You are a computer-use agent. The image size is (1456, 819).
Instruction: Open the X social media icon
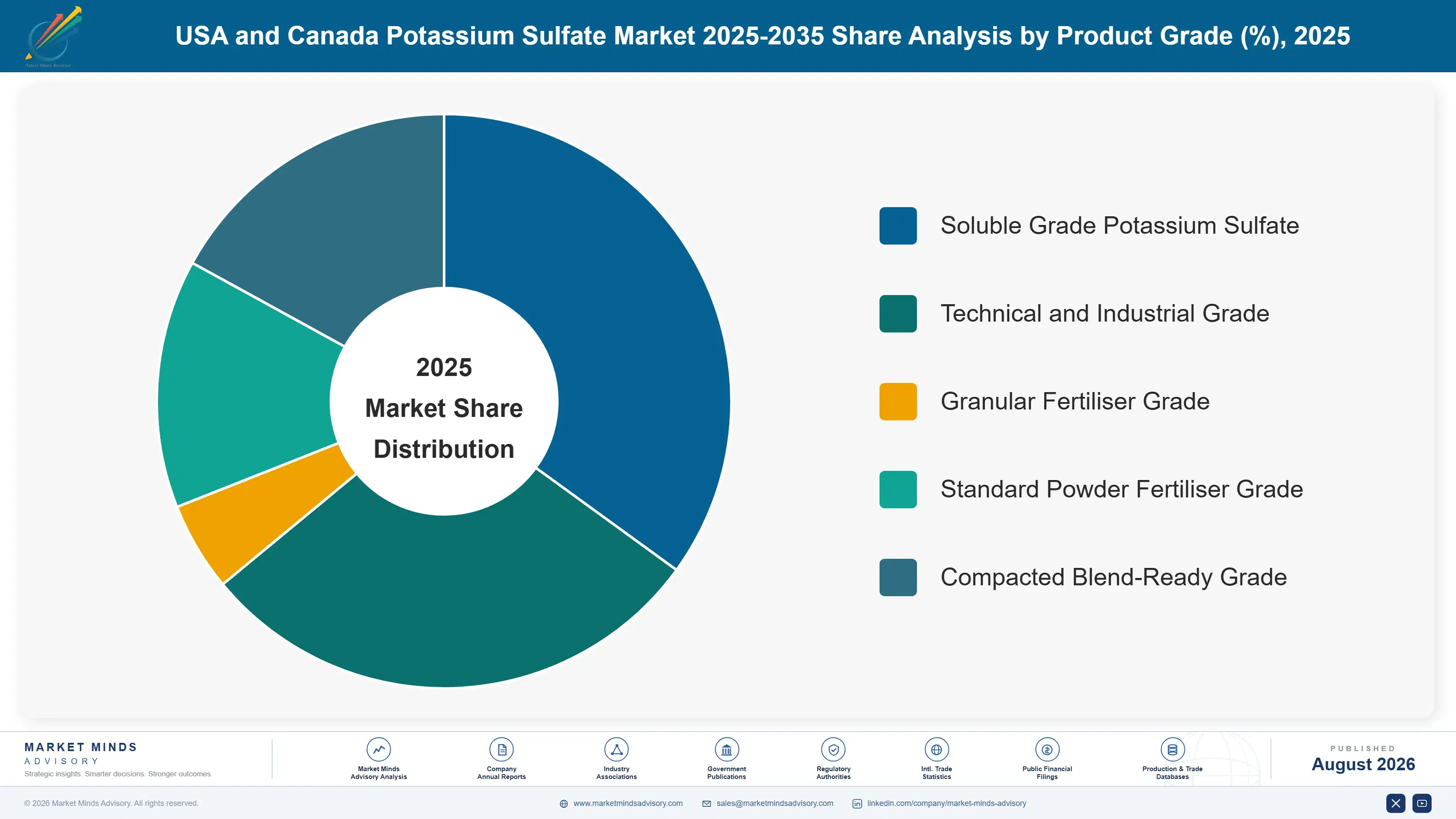click(x=1395, y=803)
